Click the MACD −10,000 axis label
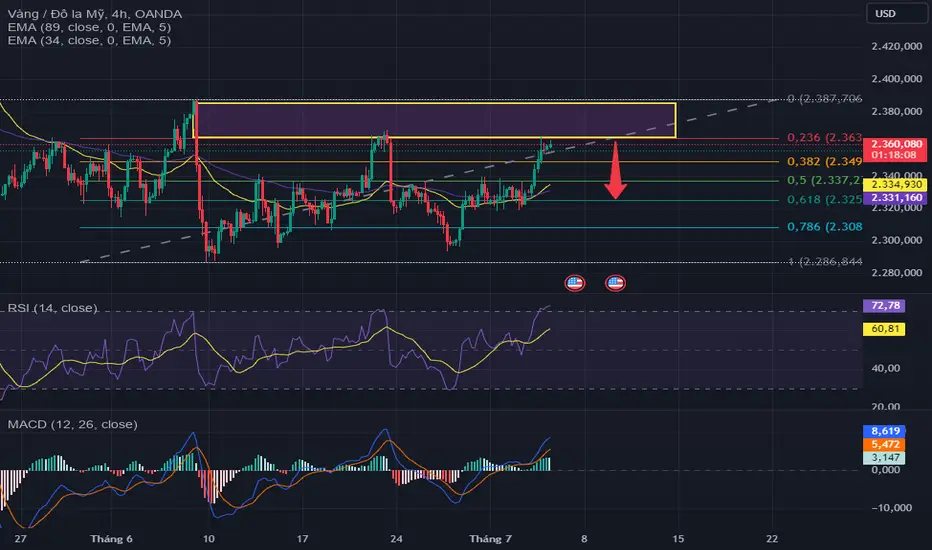Image resolution: width=932 pixels, height=550 pixels. pyautogui.click(x=892, y=508)
